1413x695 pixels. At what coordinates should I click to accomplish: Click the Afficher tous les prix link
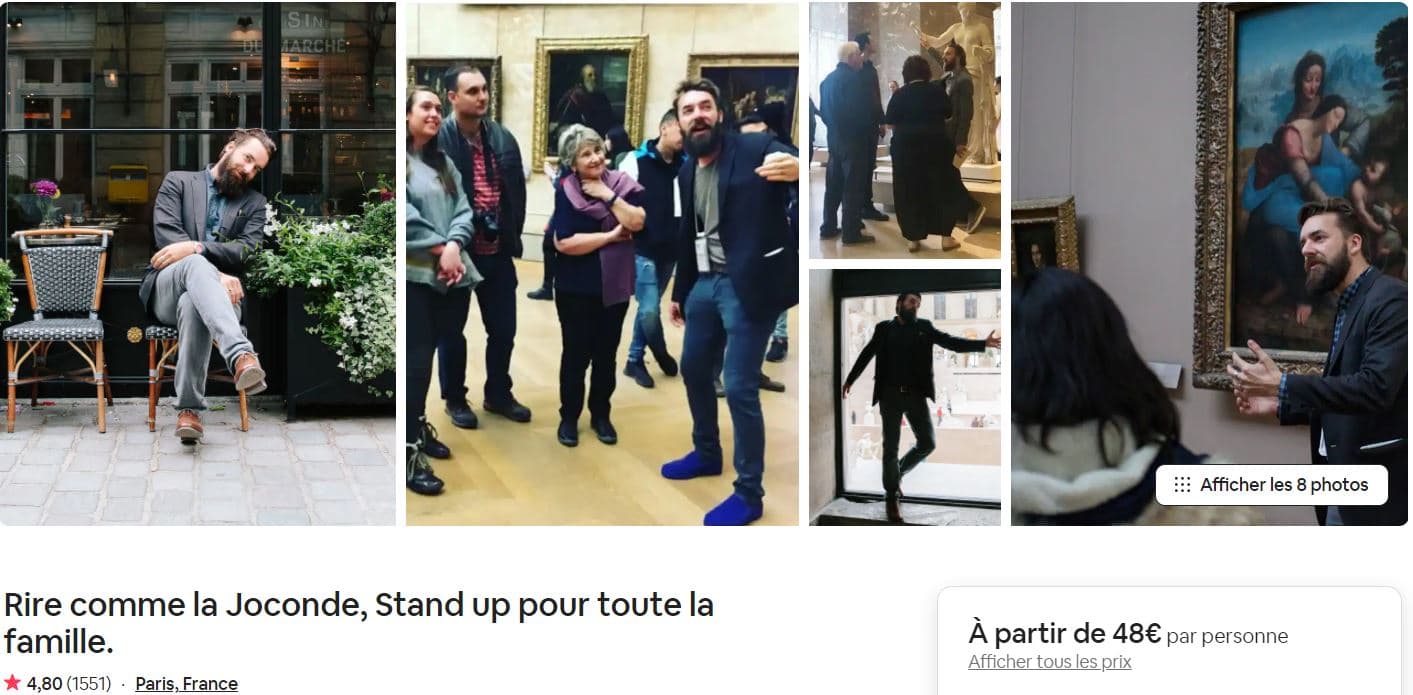coord(1049,662)
